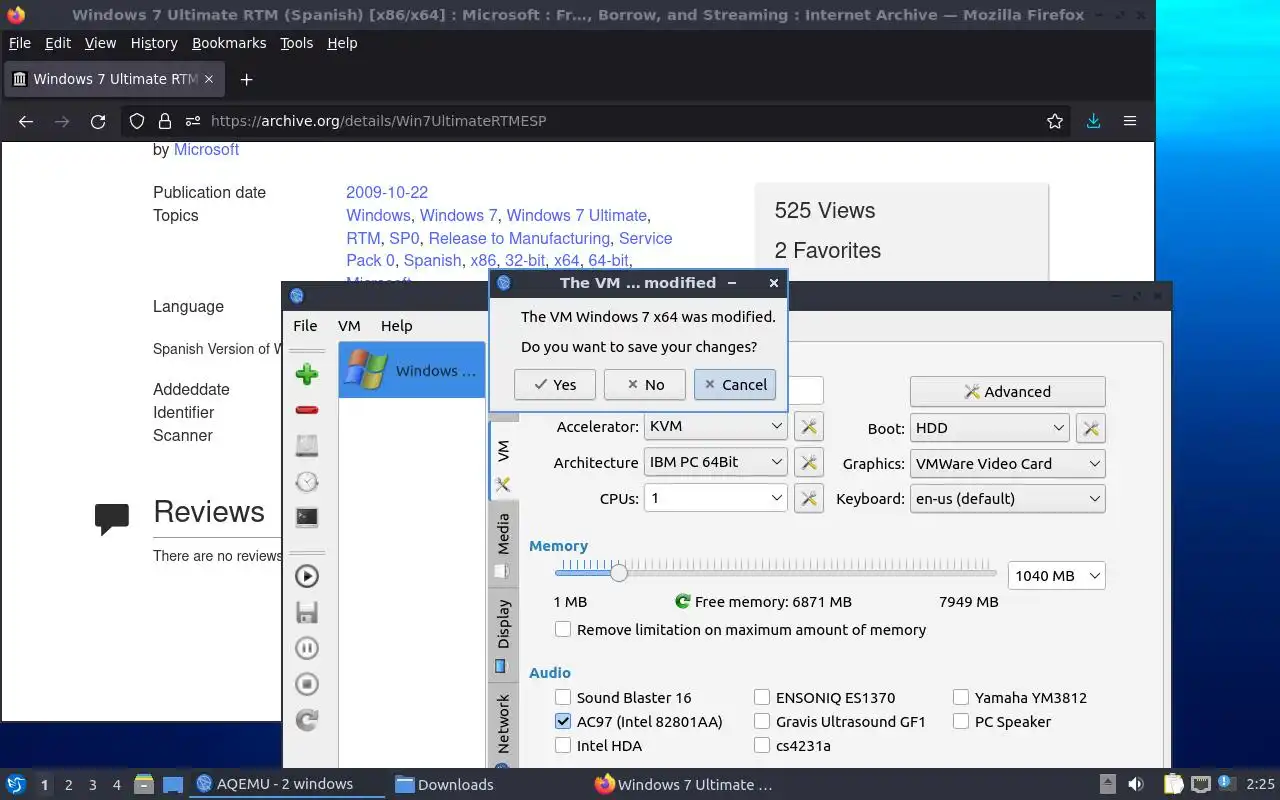Open Firefox History menu
1280x800 pixels.
coord(154,43)
